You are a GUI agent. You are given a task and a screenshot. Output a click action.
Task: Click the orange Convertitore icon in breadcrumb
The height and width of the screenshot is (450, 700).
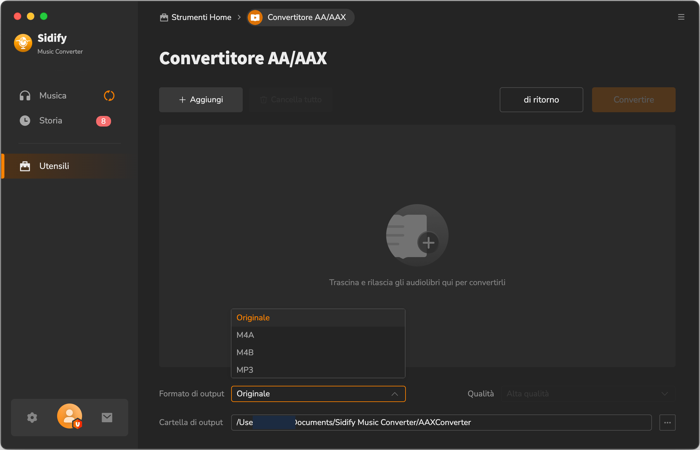(255, 17)
